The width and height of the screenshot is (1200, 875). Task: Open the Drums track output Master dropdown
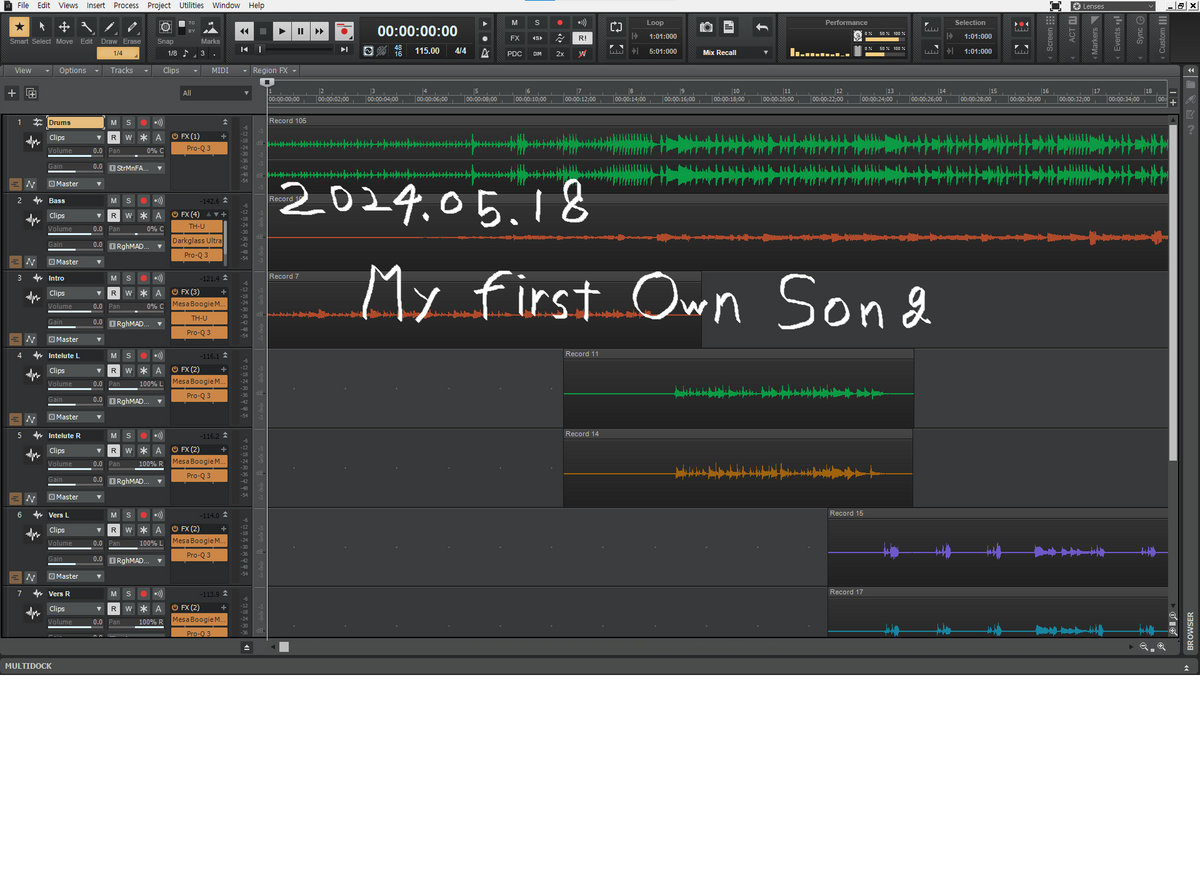point(77,184)
